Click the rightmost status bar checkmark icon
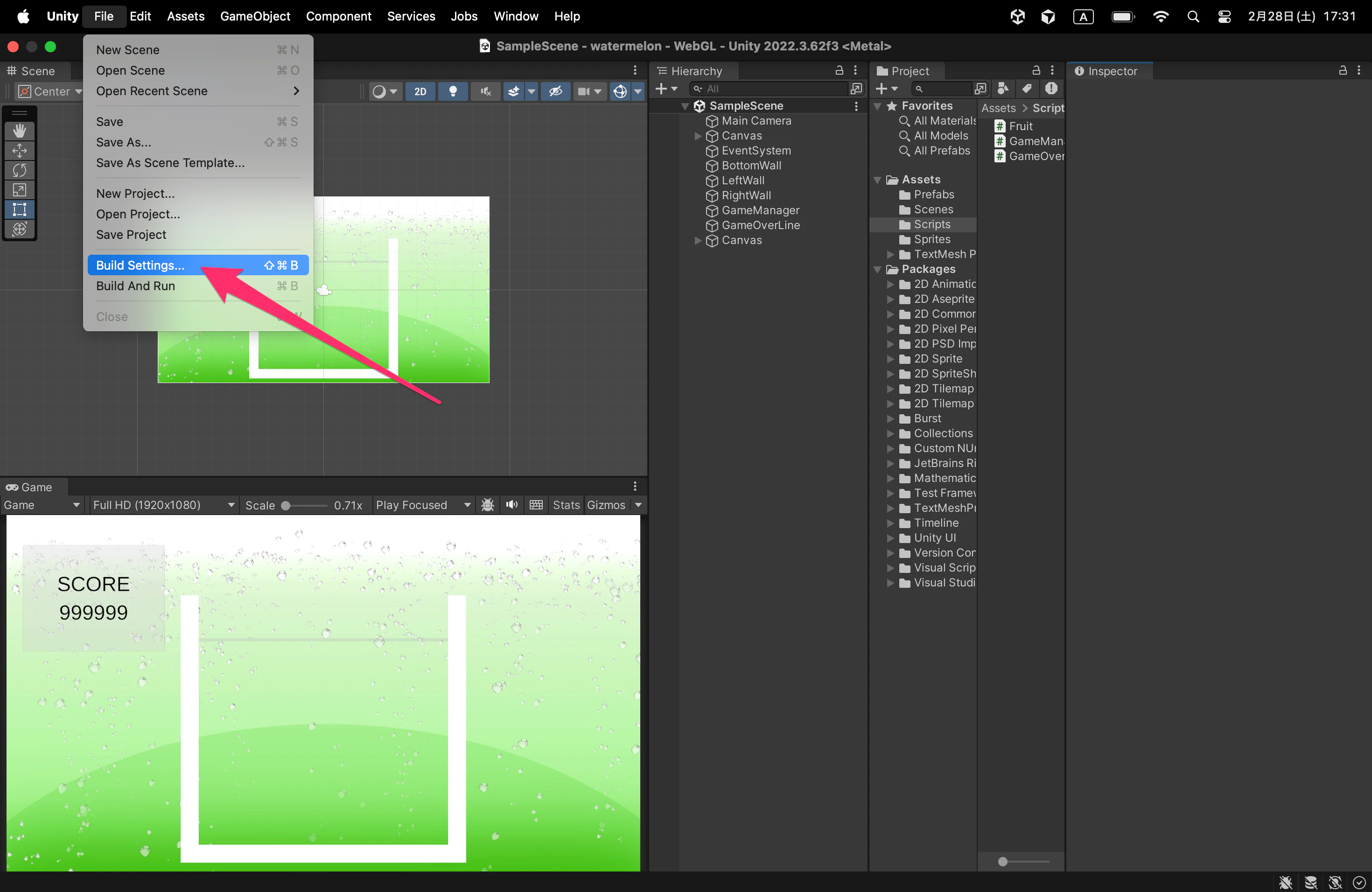Screen dimensions: 1372x892 click(1359, 882)
